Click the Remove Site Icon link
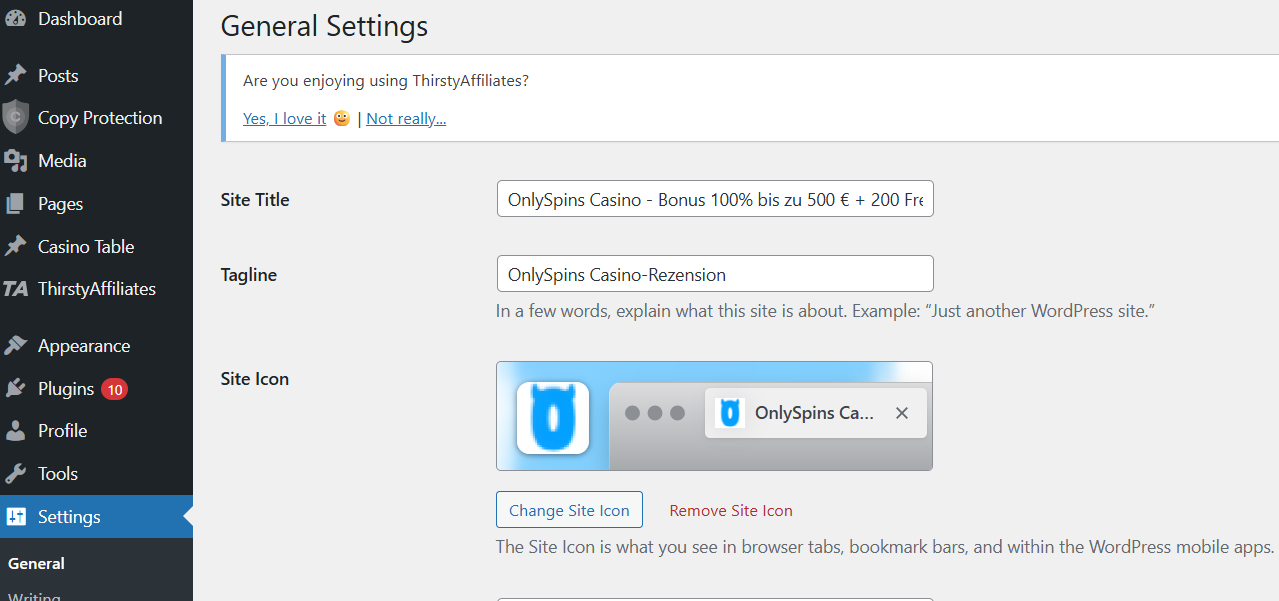This screenshot has width=1279, height=601. [731, 510]
